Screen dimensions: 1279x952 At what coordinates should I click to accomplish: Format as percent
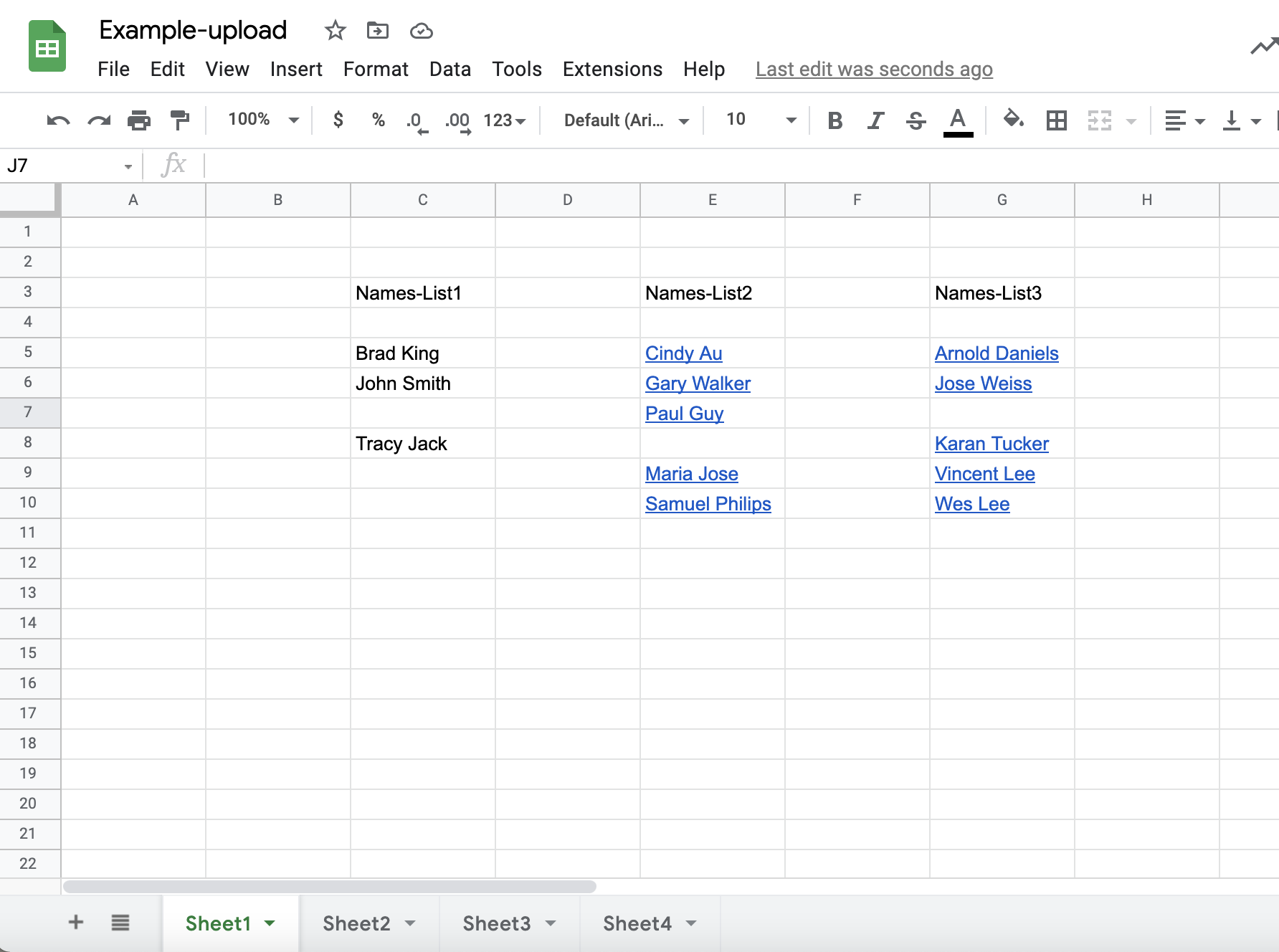[x=379, y=120]
